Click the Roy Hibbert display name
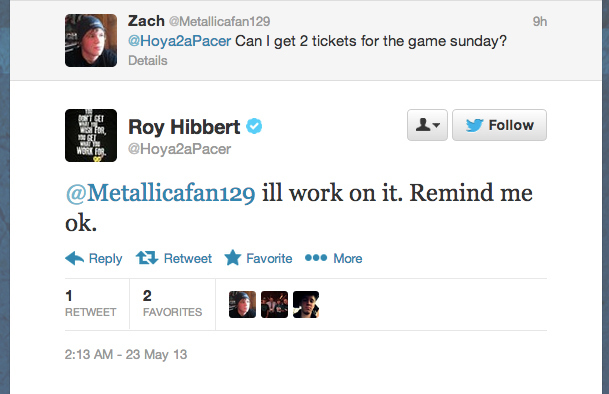 tap(184, 127)
